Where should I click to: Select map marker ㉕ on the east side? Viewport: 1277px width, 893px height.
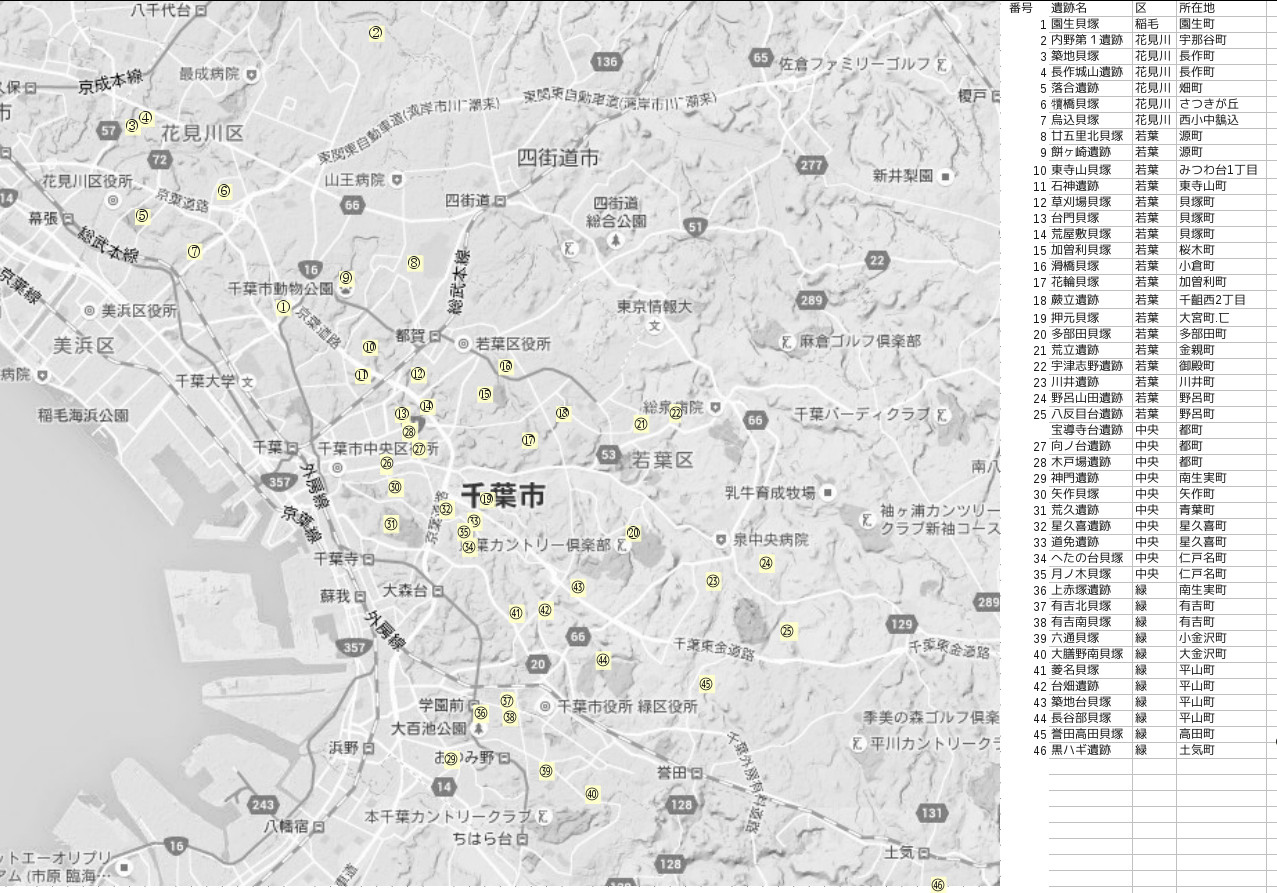pos(787,631)
